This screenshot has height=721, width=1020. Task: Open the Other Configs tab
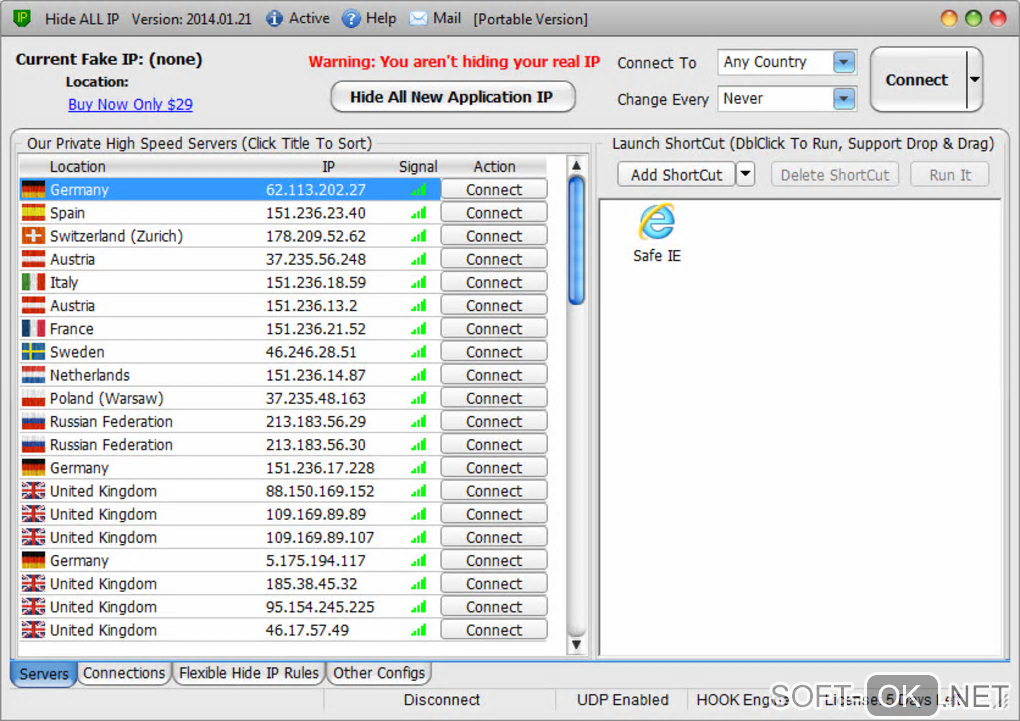pos(379,673)
